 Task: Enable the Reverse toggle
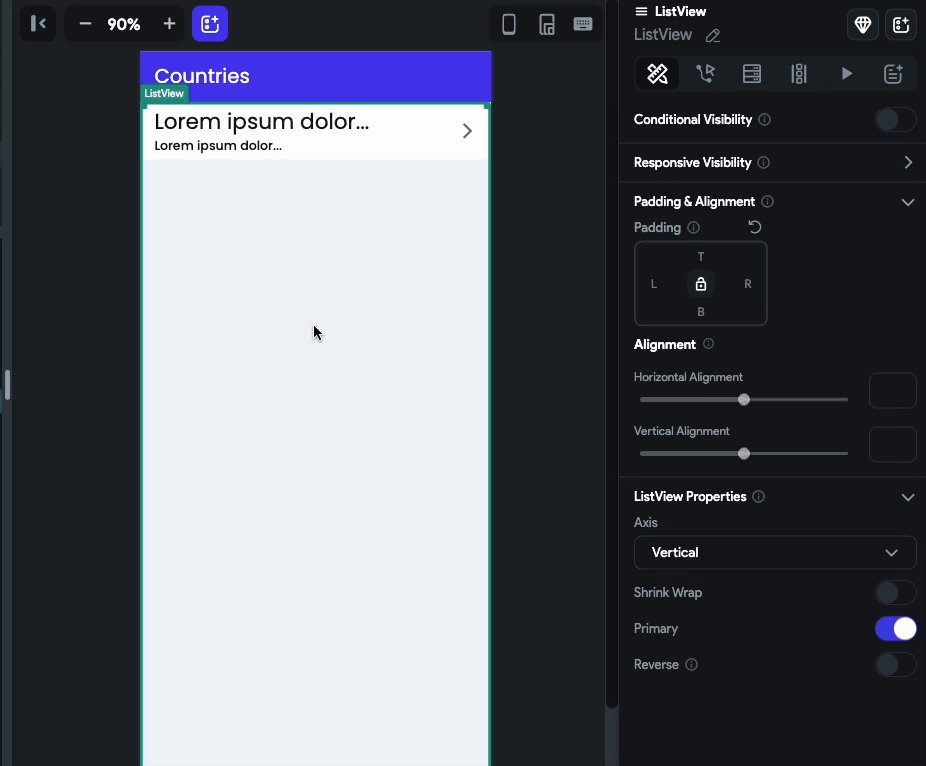(x=895, y=664)
